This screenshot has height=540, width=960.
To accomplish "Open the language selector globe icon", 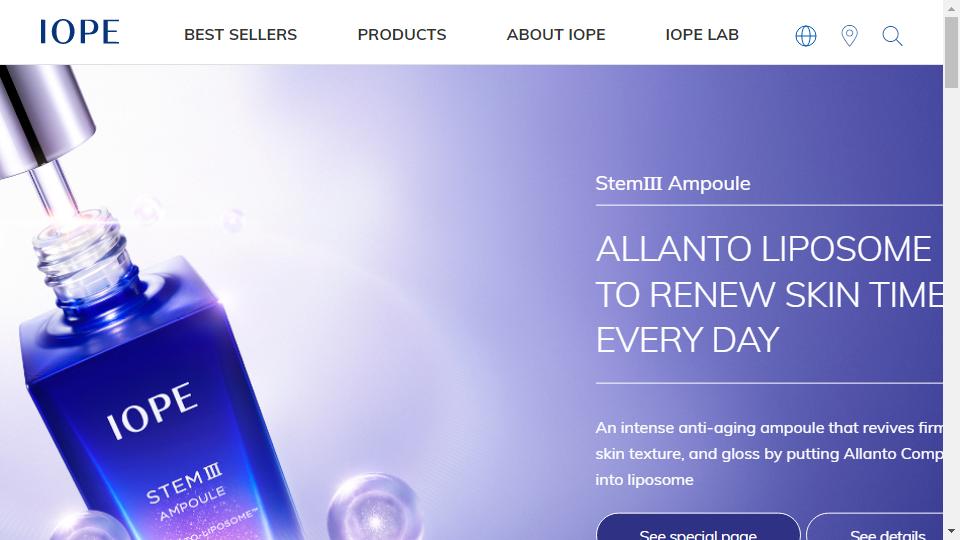I will [806, 36].
